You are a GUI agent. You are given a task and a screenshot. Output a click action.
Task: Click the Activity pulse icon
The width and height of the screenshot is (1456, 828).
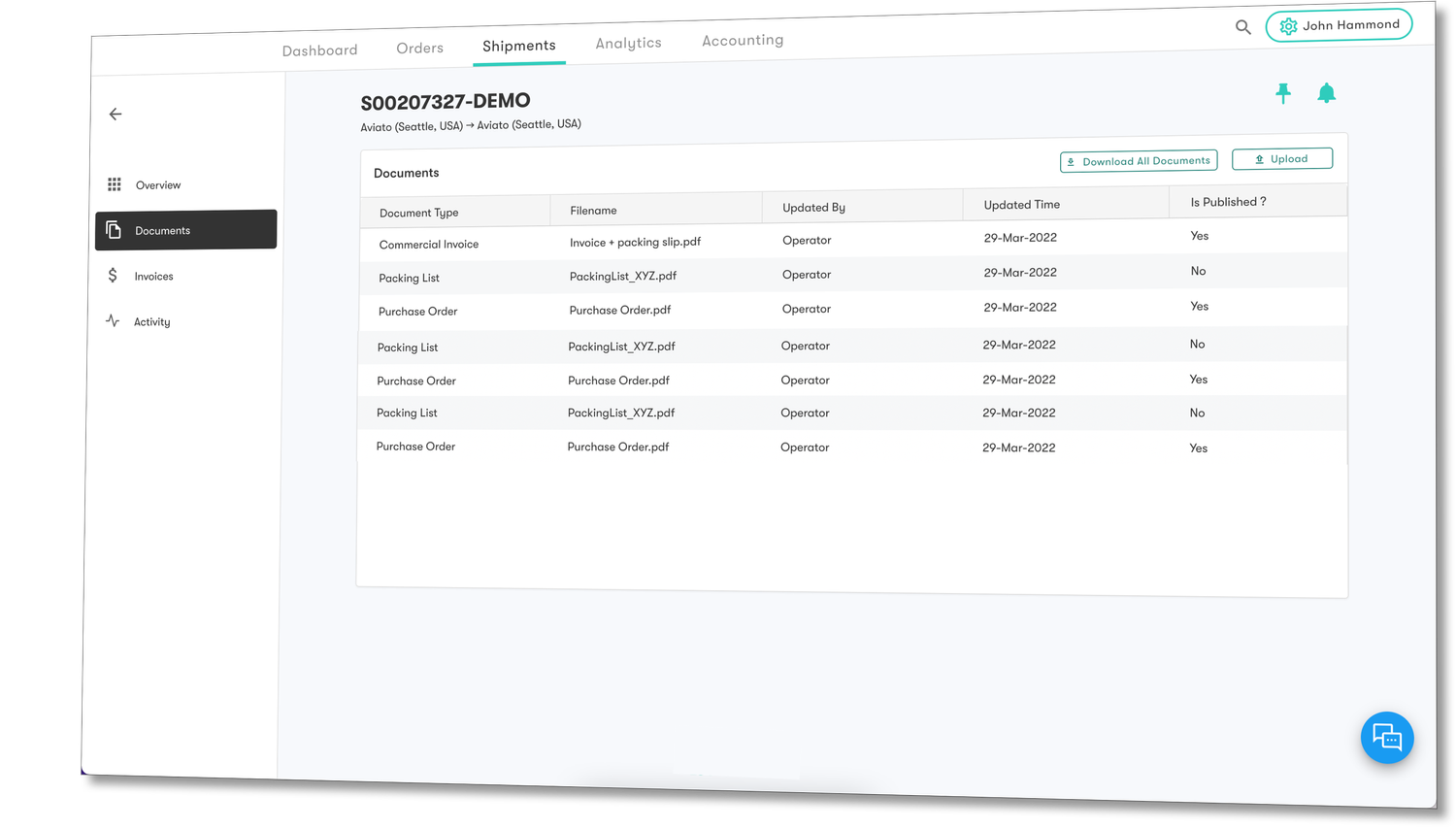(x=113, y=320)
